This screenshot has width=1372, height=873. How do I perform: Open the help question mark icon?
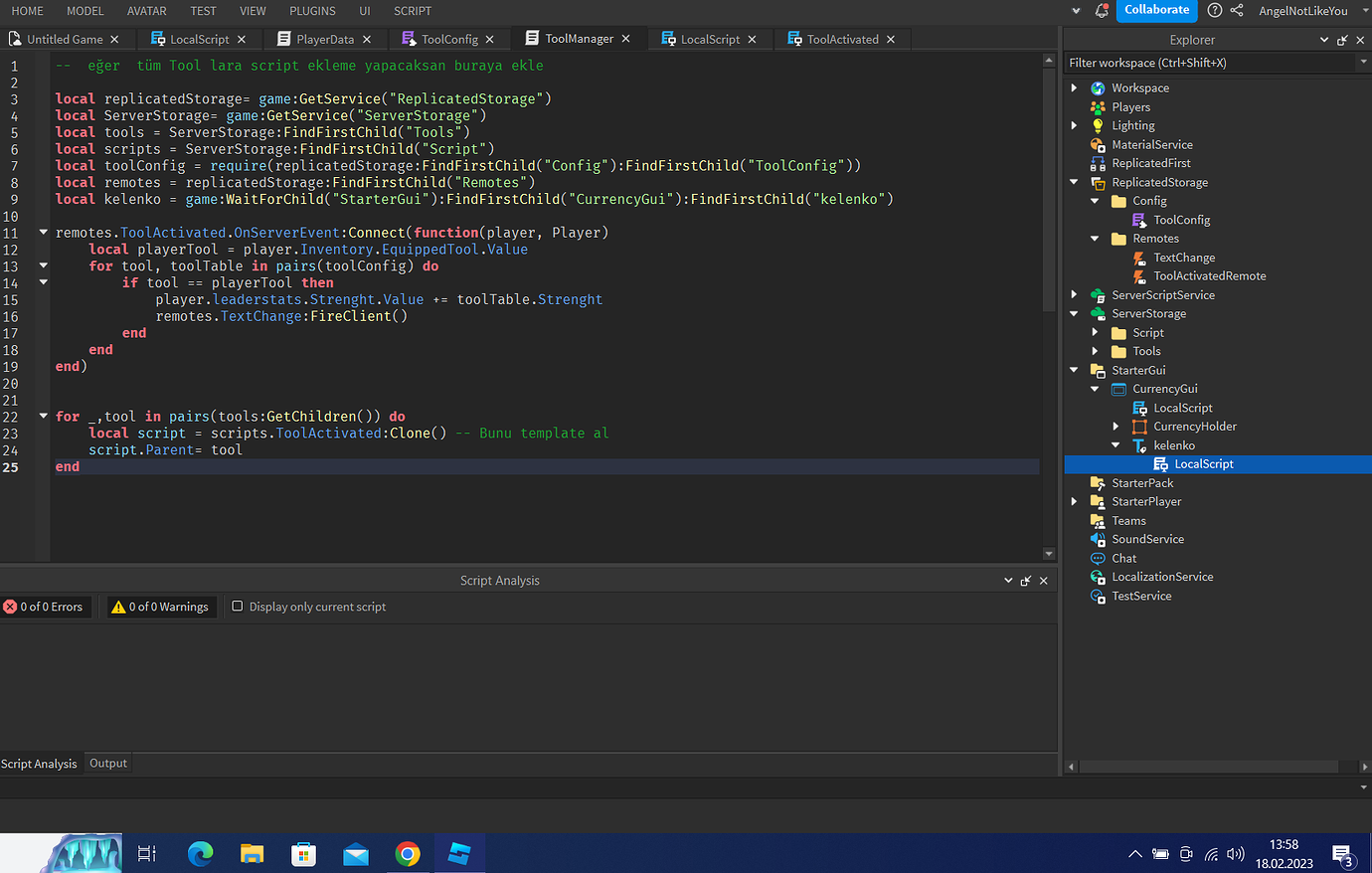click(1214, 10)
